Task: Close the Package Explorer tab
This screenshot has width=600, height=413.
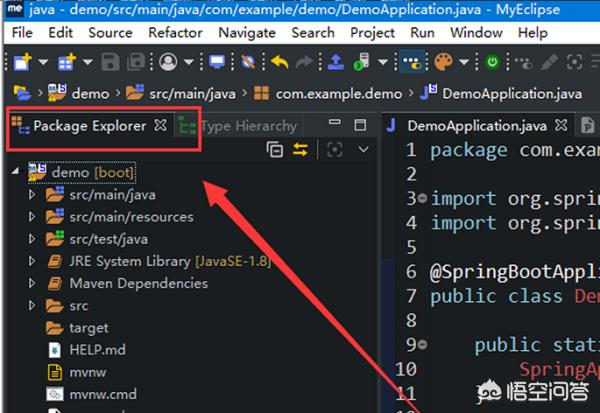Action: click(x=160, y=126)
